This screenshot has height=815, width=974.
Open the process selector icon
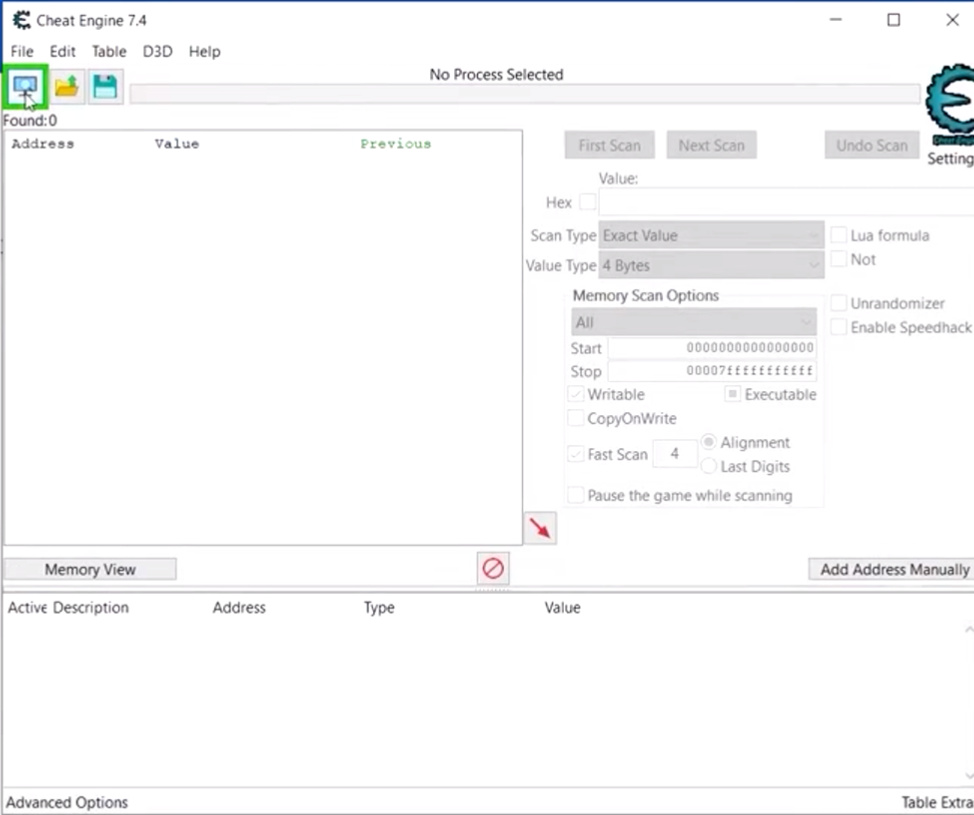(x=25, y=88)
